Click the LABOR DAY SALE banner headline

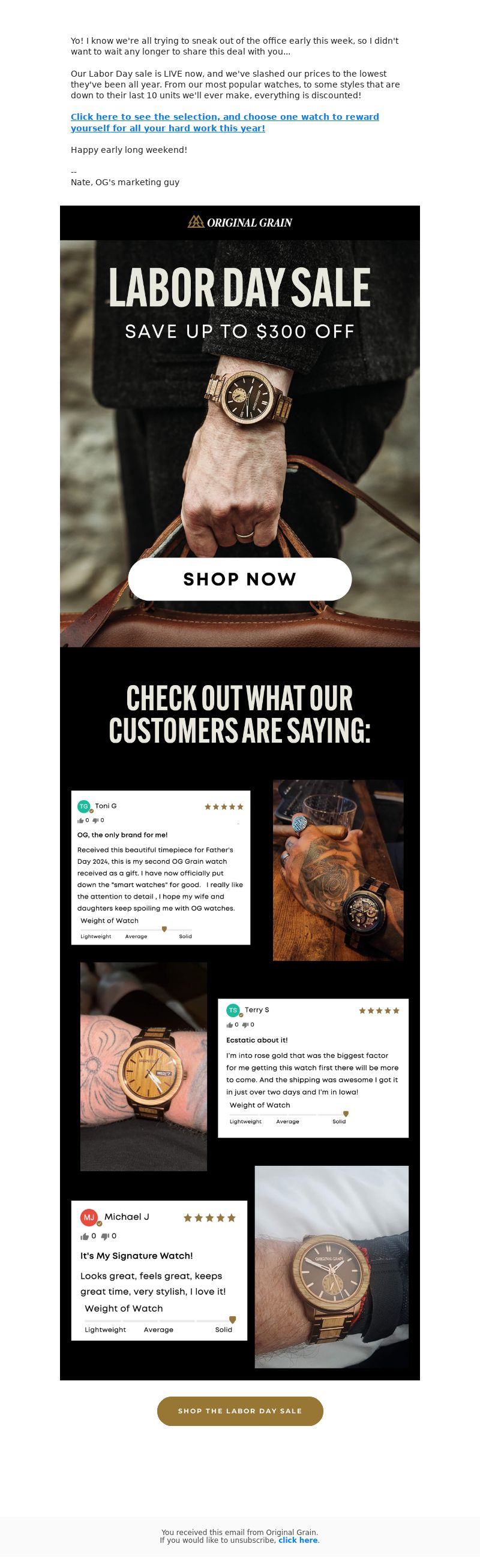point(239,287)
